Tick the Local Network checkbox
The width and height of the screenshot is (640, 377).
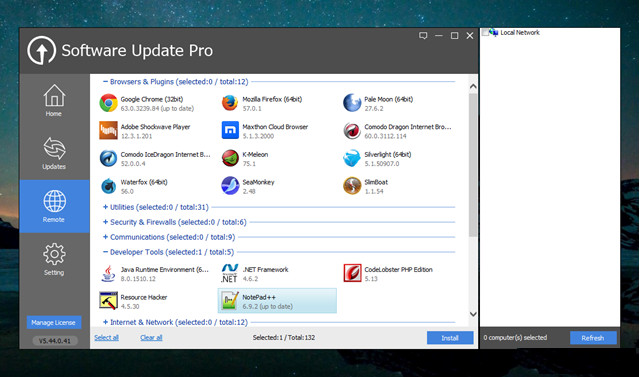point(485,32)
